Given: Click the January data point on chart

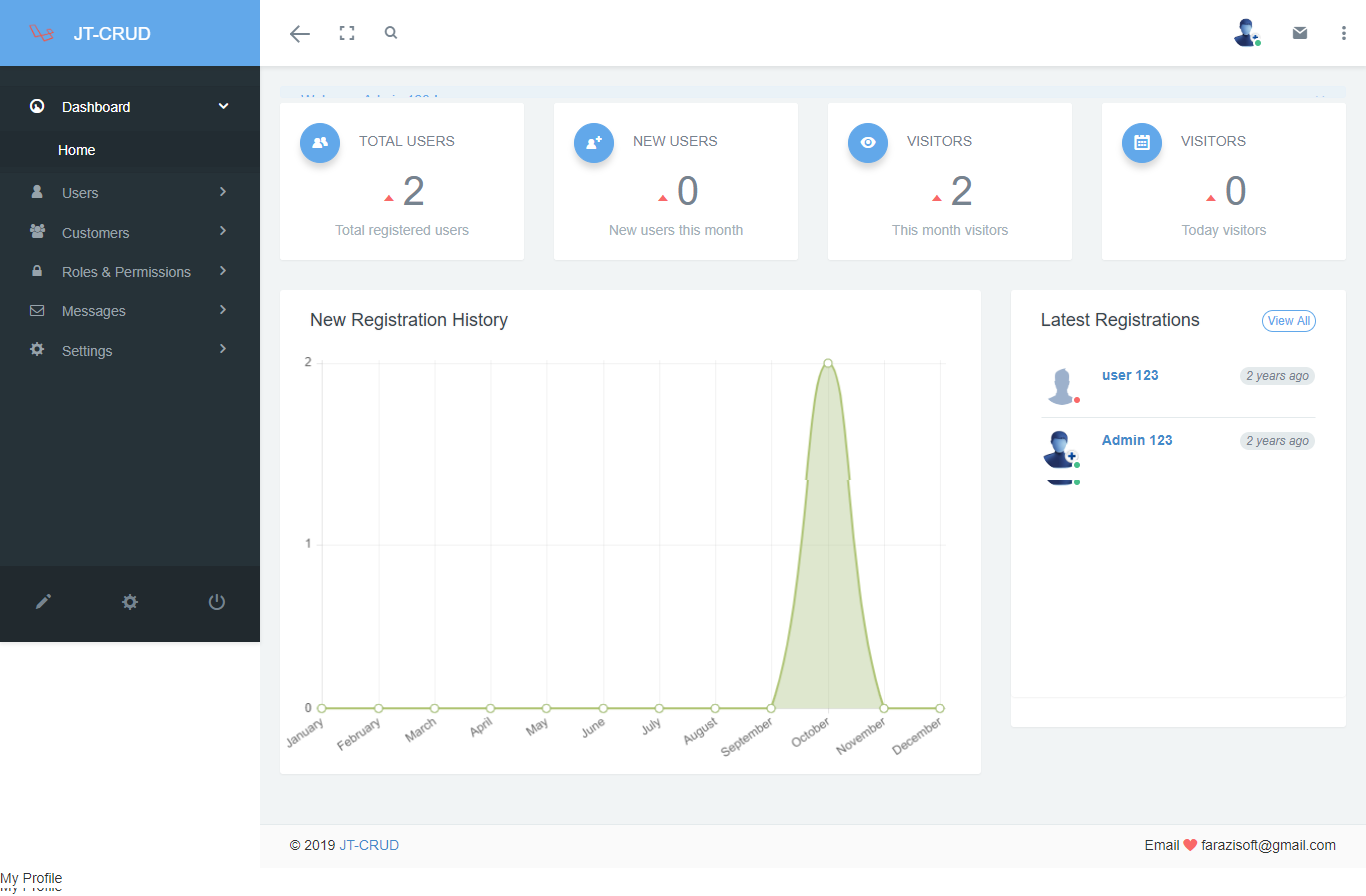Looking at the screenshot, I should click(322, 708).
